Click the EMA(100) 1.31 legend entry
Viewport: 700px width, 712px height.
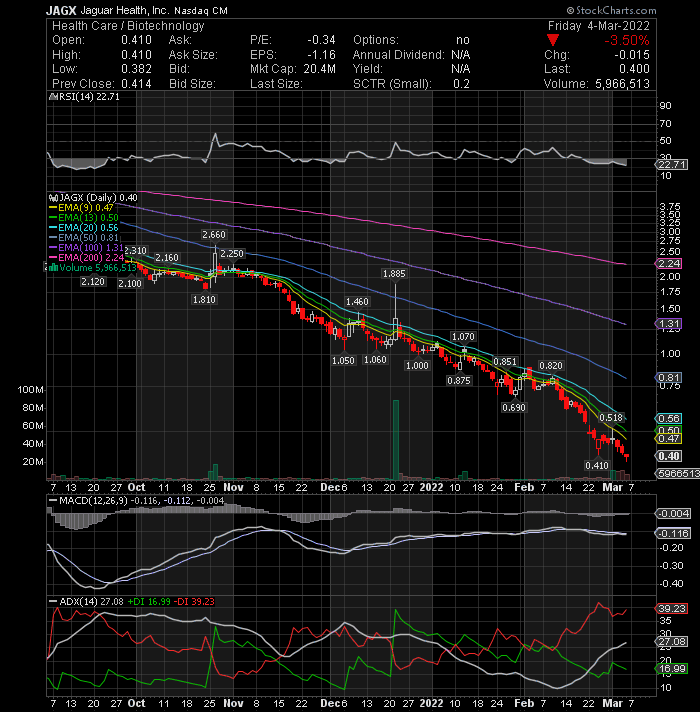(86, 247)
